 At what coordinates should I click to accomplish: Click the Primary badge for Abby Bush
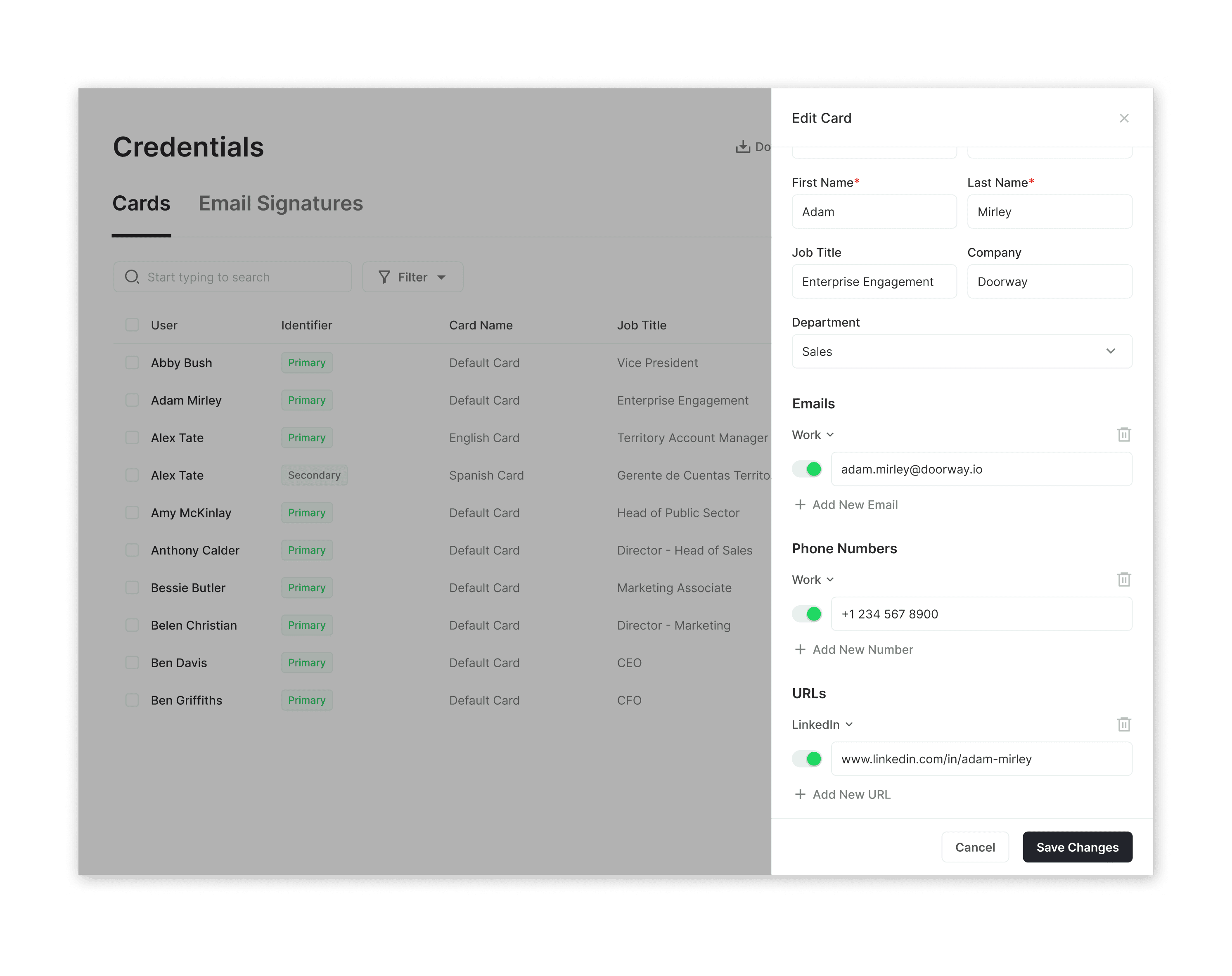pyautogui.click(x=306, y=363)
